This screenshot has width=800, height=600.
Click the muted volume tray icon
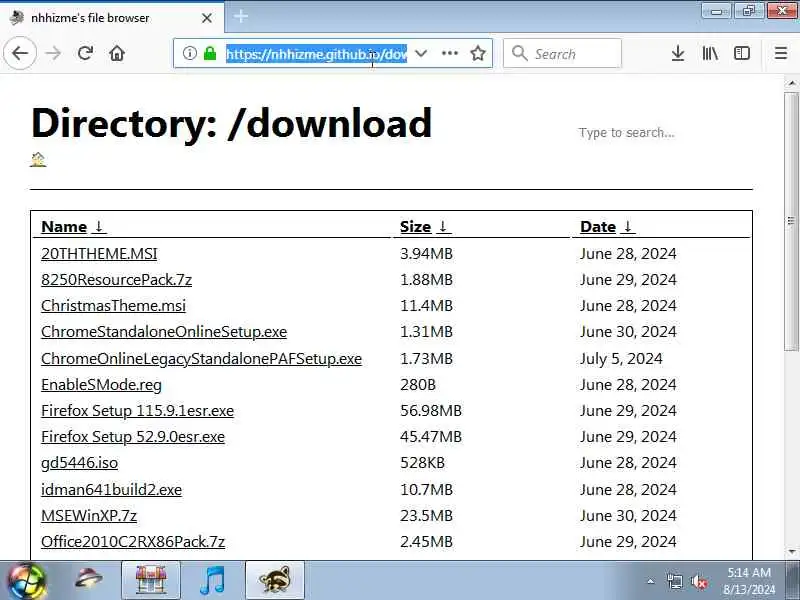tap(698, 581)
